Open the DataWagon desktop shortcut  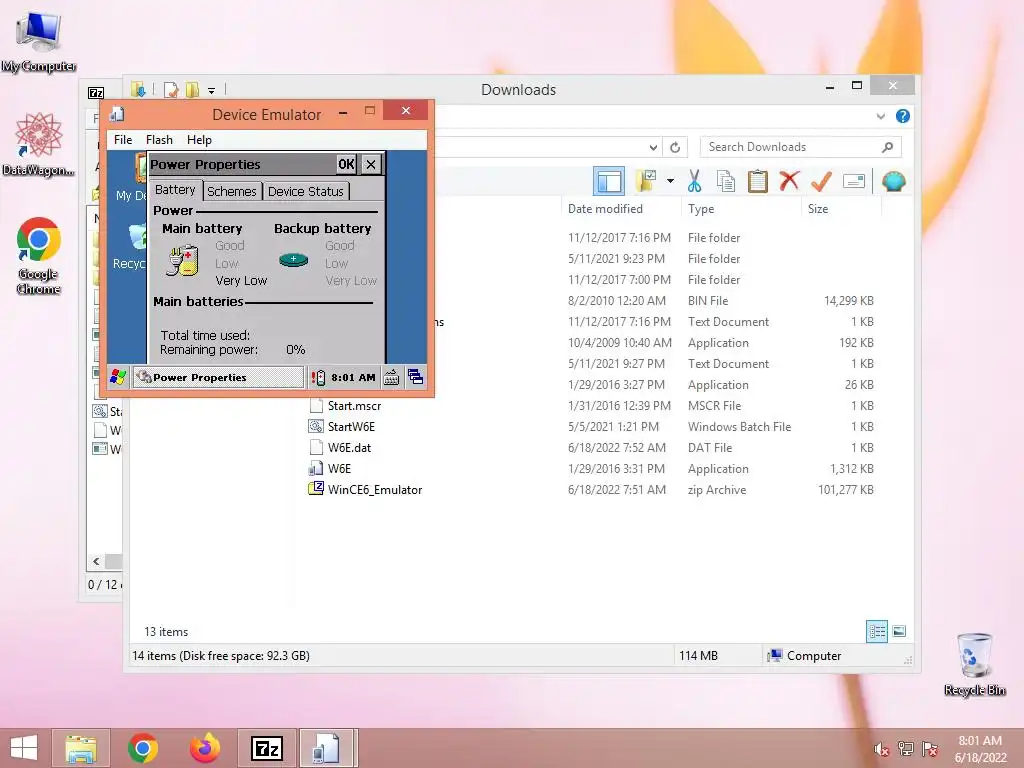[39, 144]
